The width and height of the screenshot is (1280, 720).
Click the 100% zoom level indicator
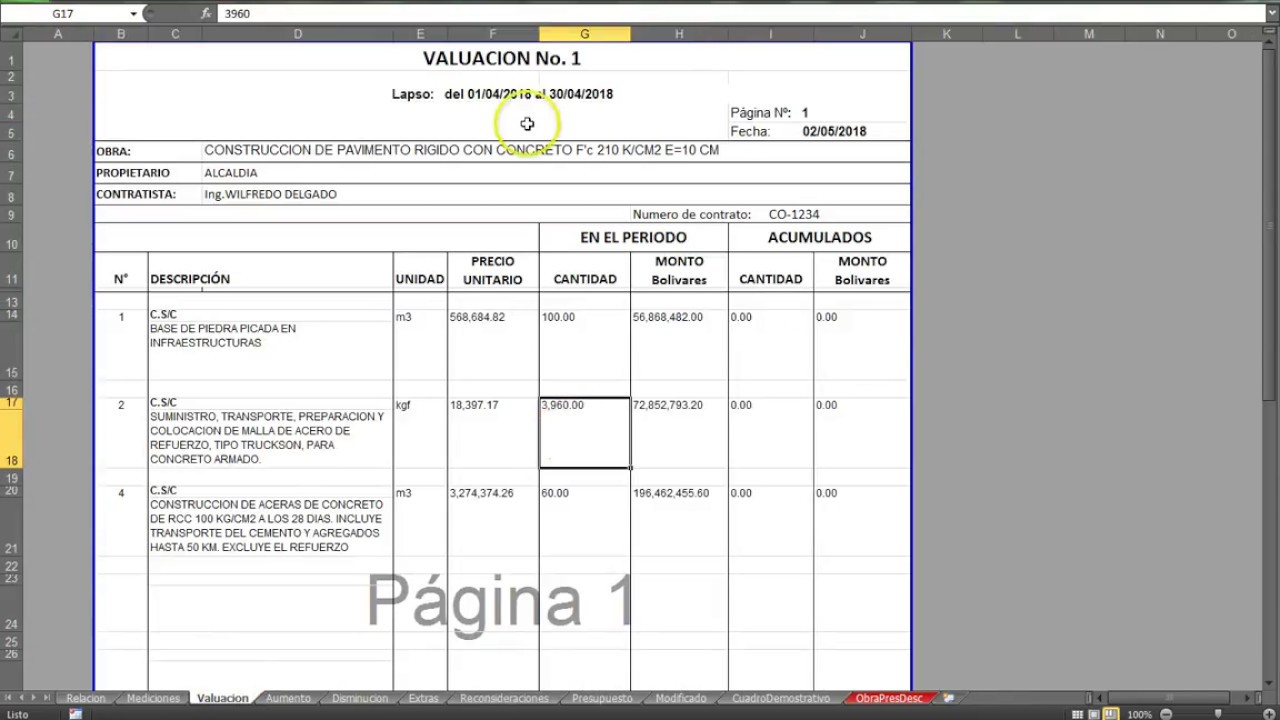tap(1139, 714)
